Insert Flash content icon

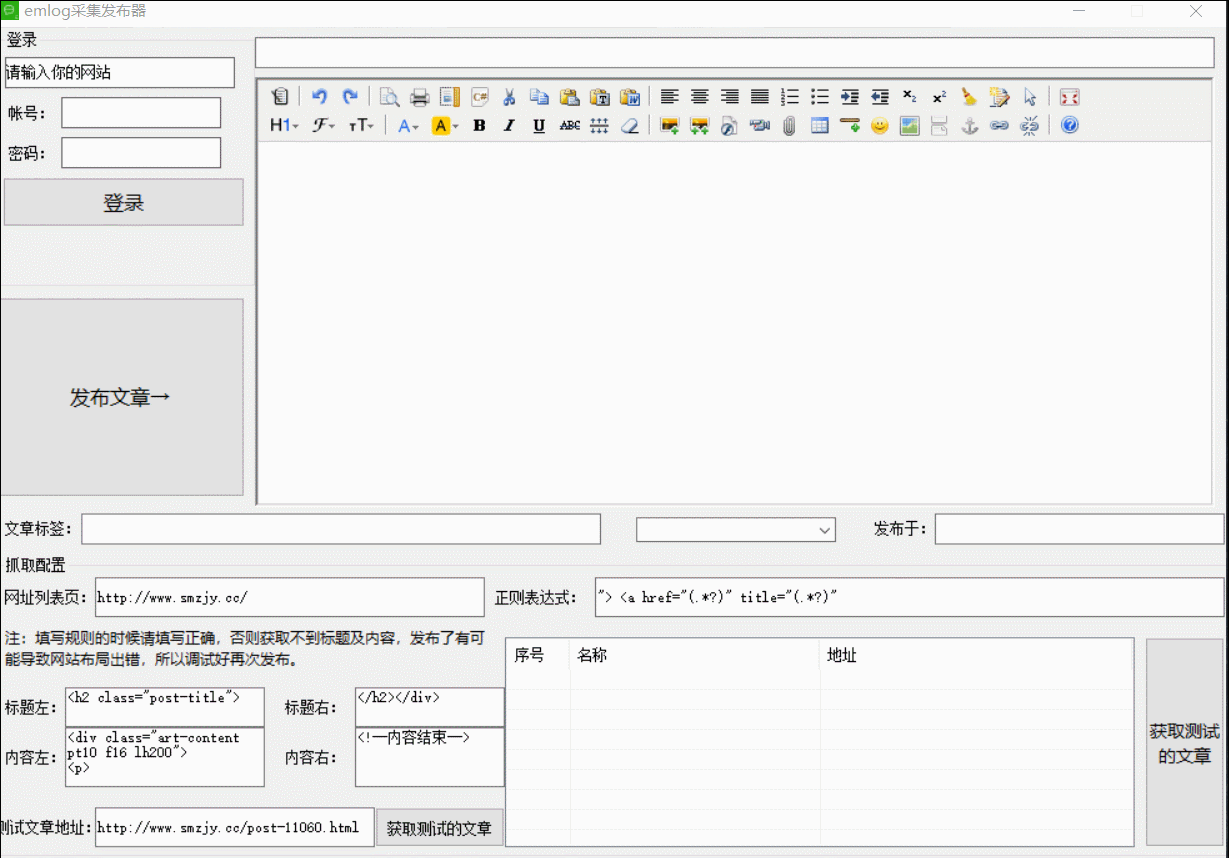point(730,126)
